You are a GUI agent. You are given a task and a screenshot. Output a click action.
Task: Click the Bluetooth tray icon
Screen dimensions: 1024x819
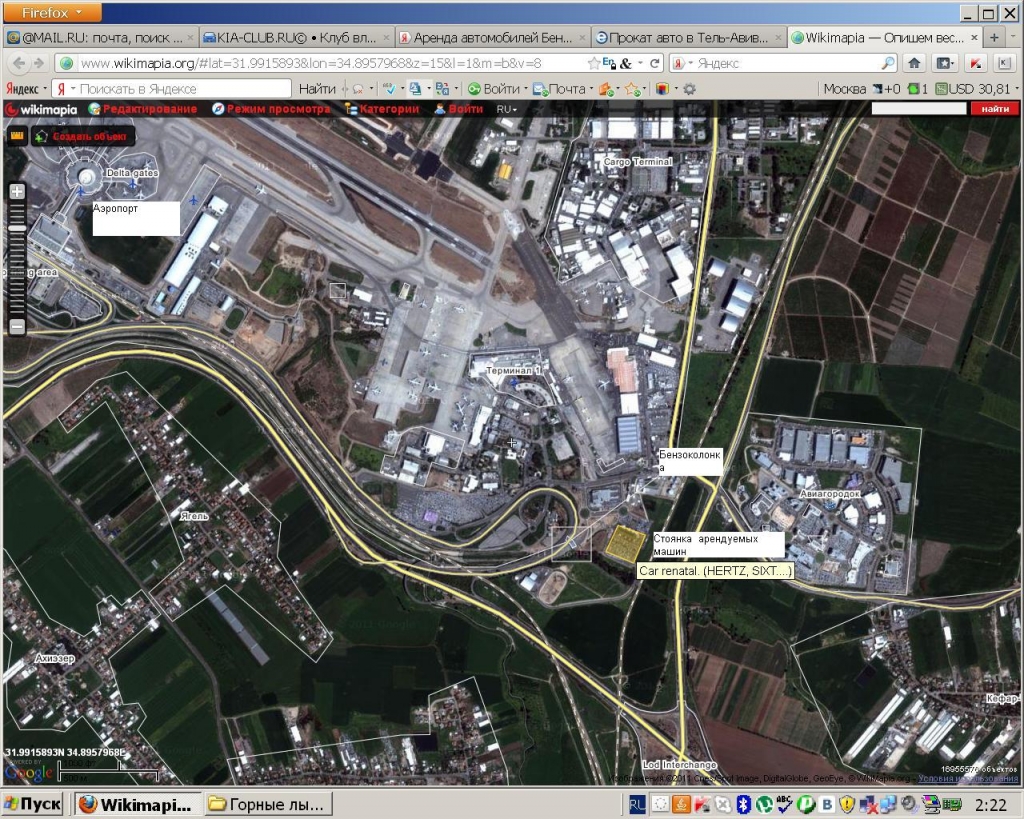pyautogui.click(x=743, y=804)
